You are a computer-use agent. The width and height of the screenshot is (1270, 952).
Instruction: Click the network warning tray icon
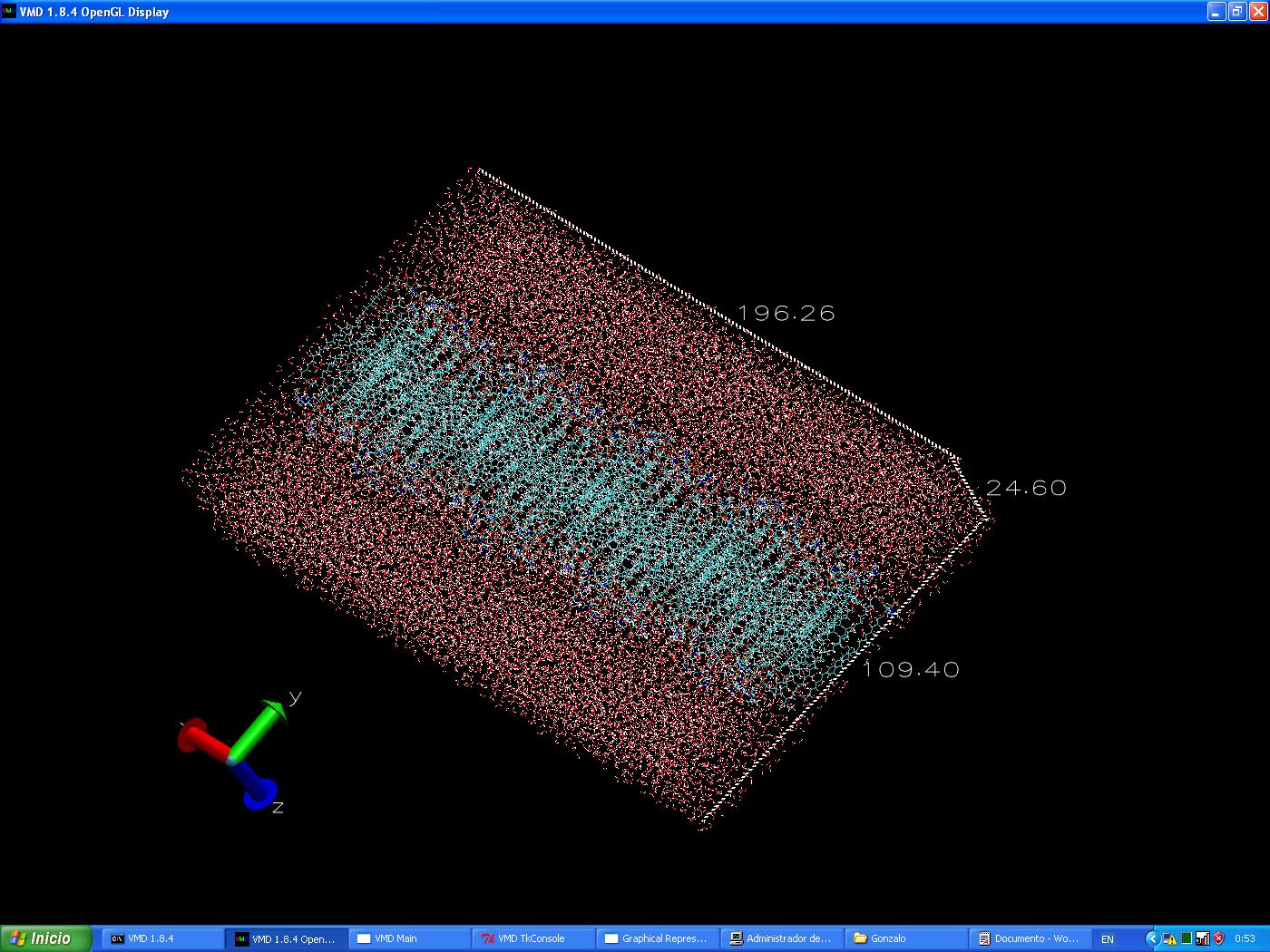[1169, 938]
